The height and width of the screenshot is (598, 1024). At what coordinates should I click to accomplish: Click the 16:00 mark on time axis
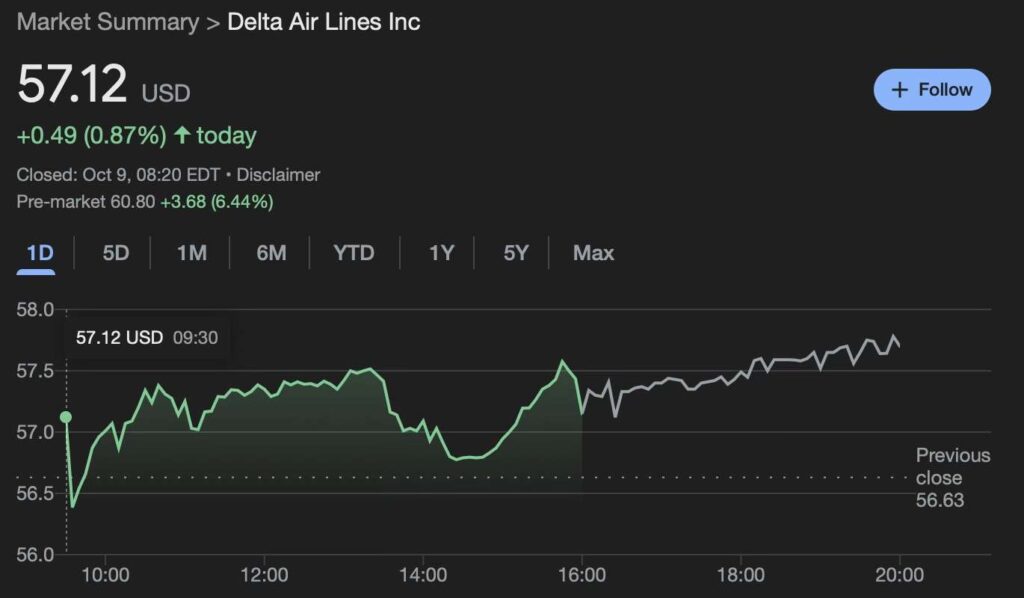(582, 575)
